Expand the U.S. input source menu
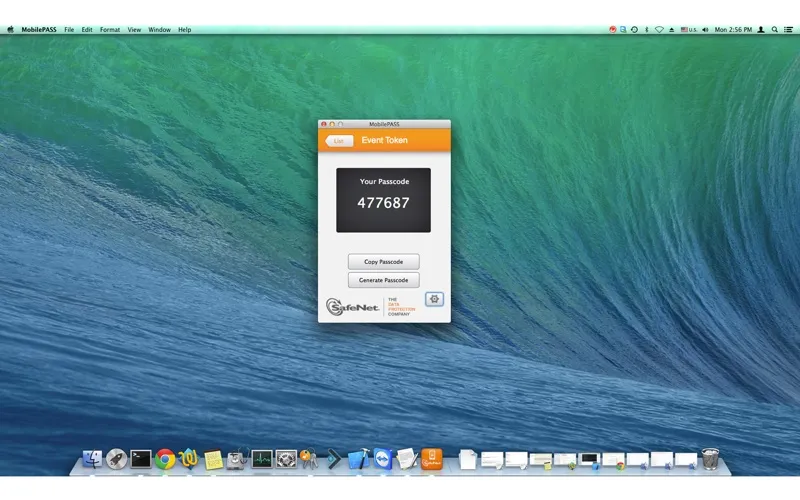This screenshot has height=500, width=800. pos(690,30)
